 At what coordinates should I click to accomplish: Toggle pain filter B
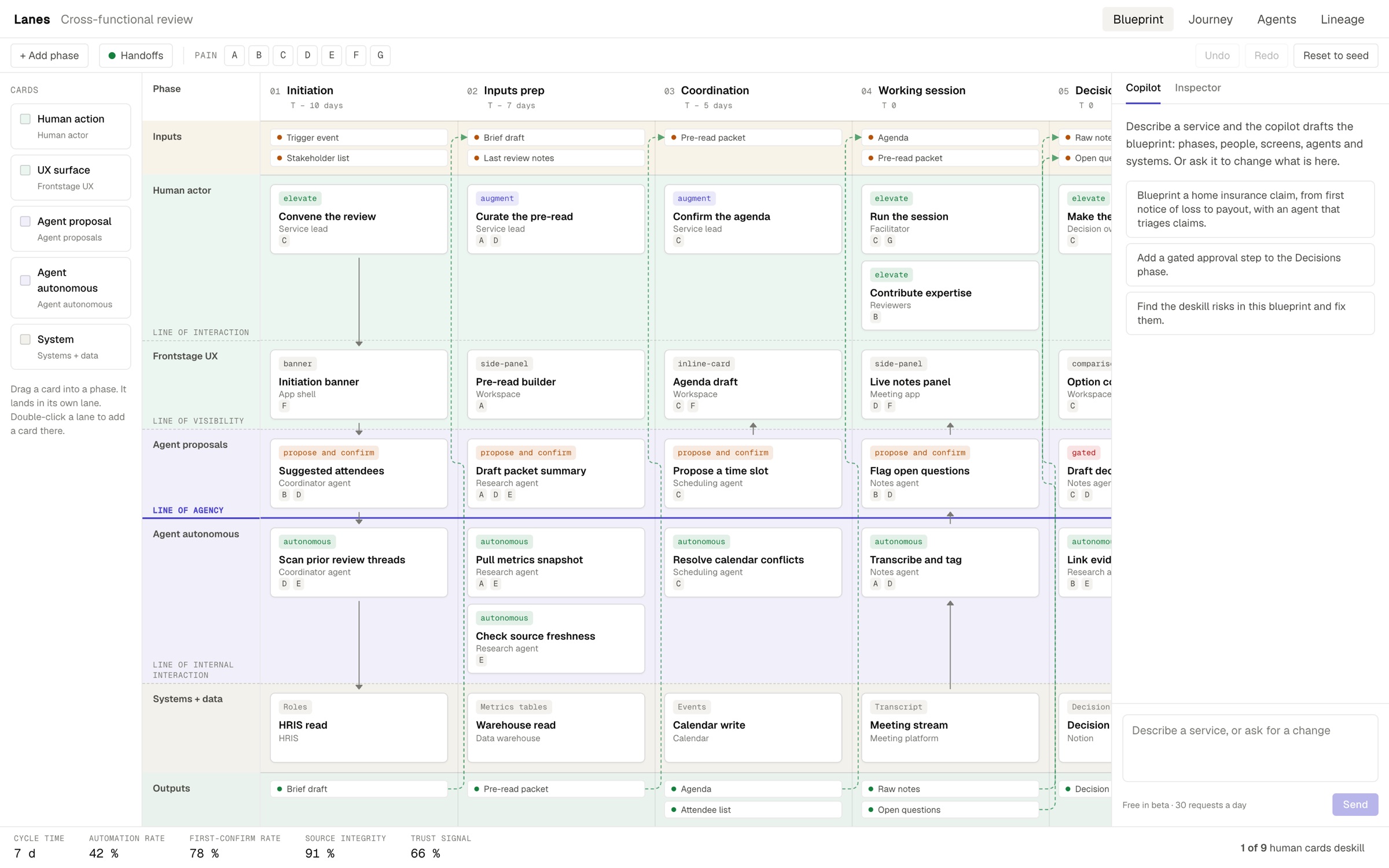(259, 56)
